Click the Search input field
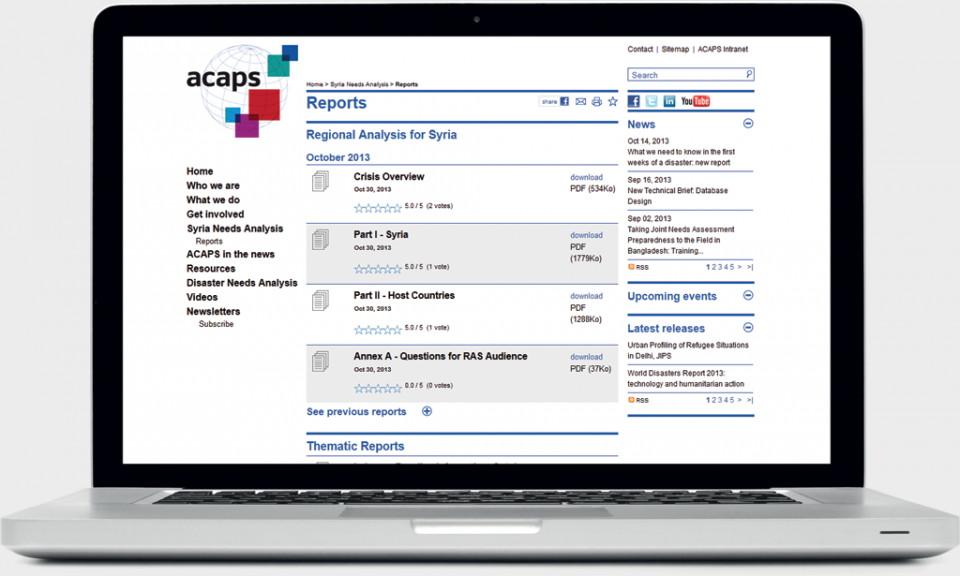 (x=685, y=75)
